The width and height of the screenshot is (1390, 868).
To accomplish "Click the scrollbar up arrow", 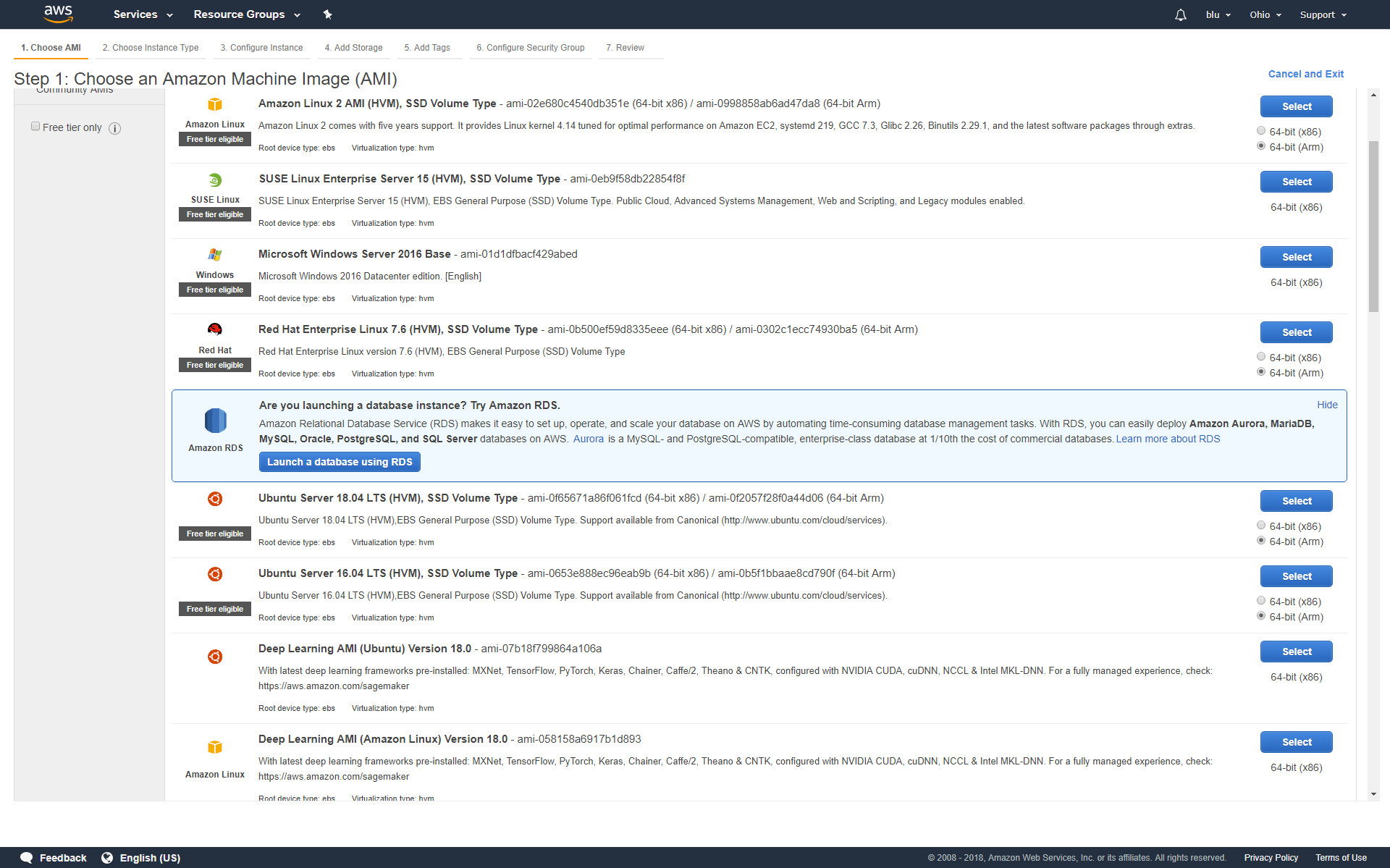I will coord(1373,95).
